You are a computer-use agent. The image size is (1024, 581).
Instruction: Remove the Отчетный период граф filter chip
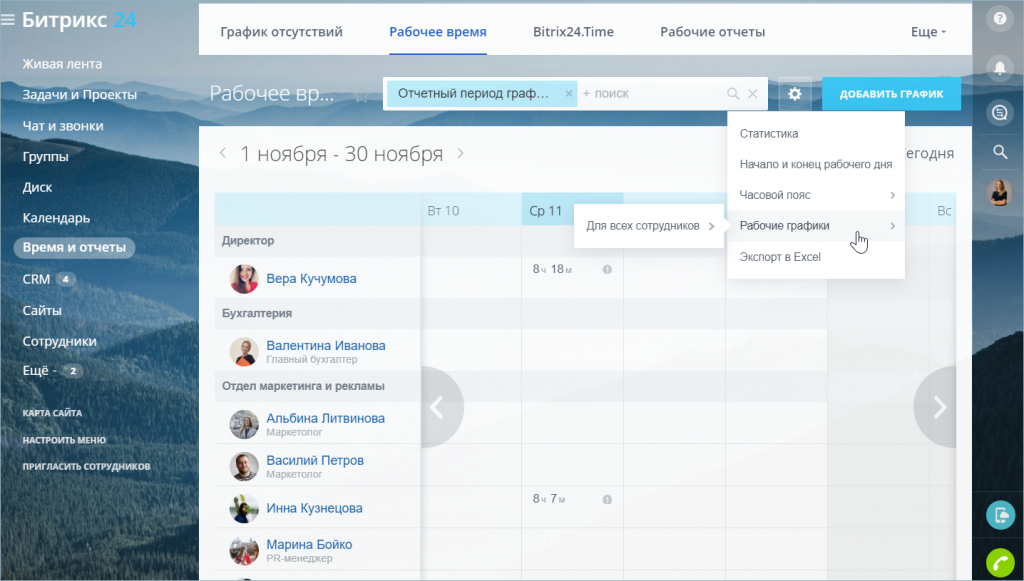click(568, 93)
